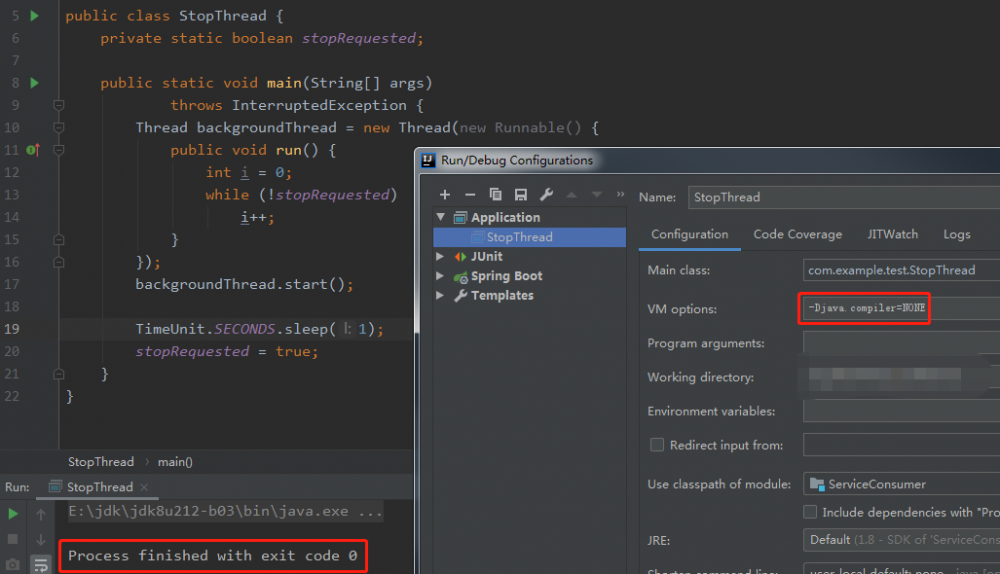The width and height of the screenshot is (1000, 574).
Task: Add new configuration with the plus icon
Action: click(445, 195)
